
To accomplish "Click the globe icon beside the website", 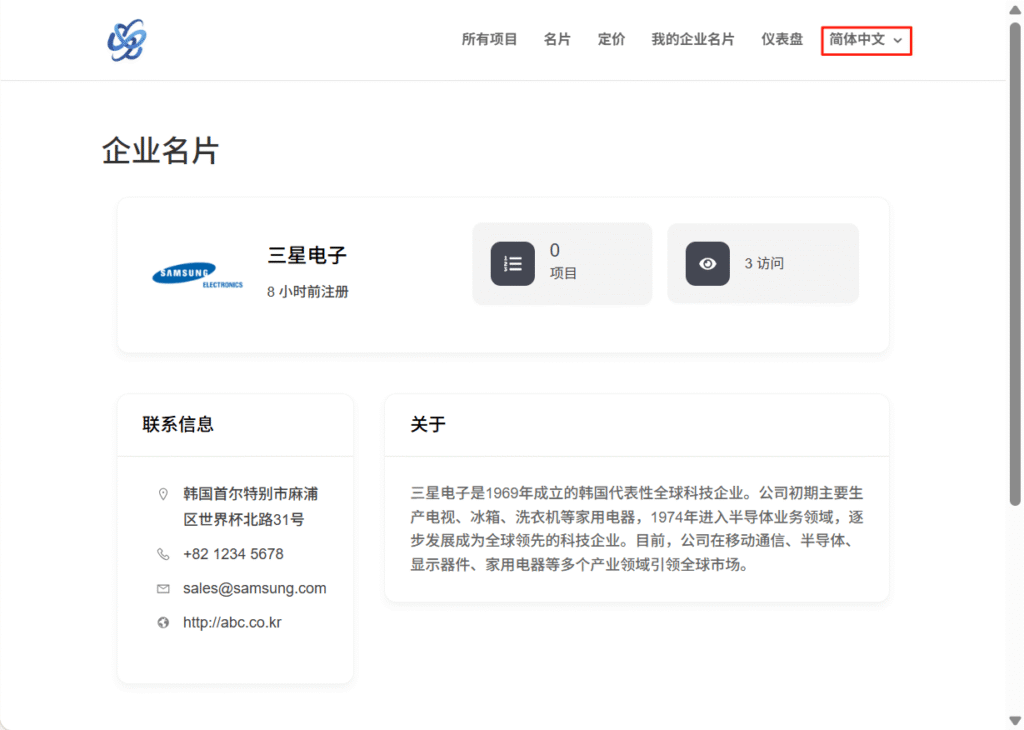I will pos(164,623).
